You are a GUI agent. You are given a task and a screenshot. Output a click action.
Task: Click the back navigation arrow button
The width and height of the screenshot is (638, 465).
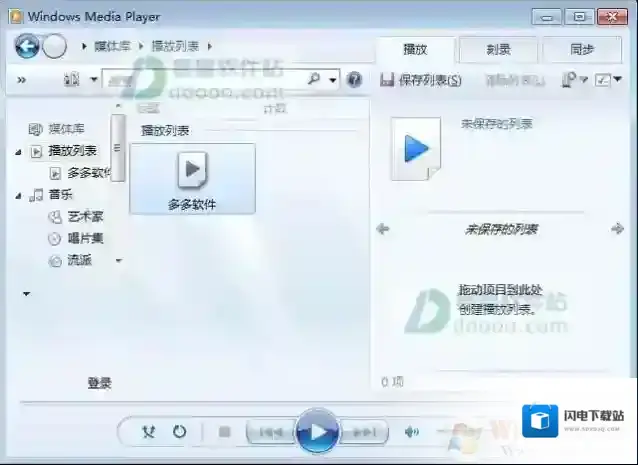[27, 46]
